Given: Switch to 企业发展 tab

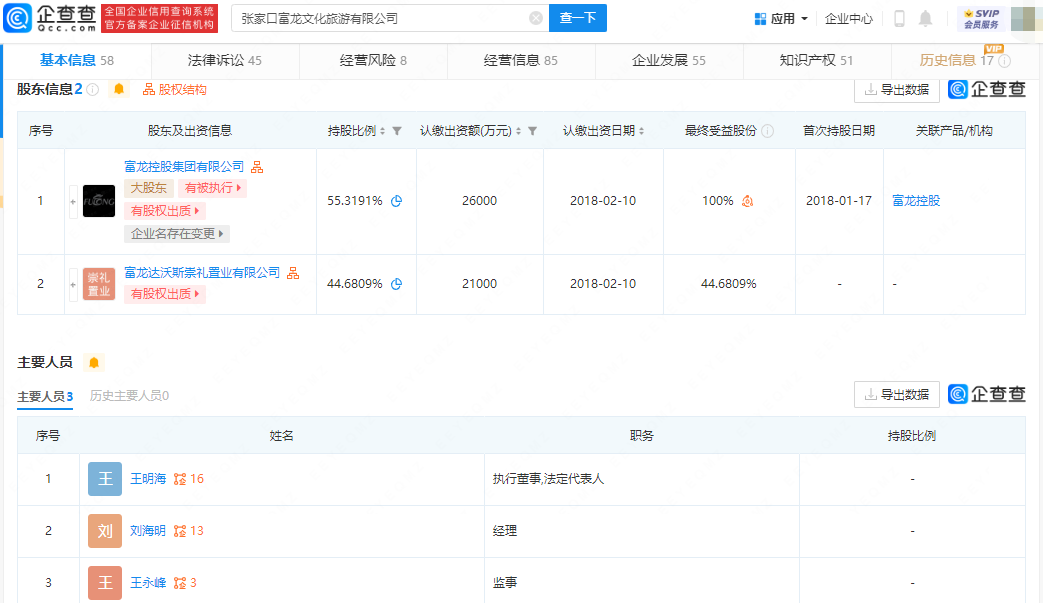Looking at the screenshot, I should [669, 60].
